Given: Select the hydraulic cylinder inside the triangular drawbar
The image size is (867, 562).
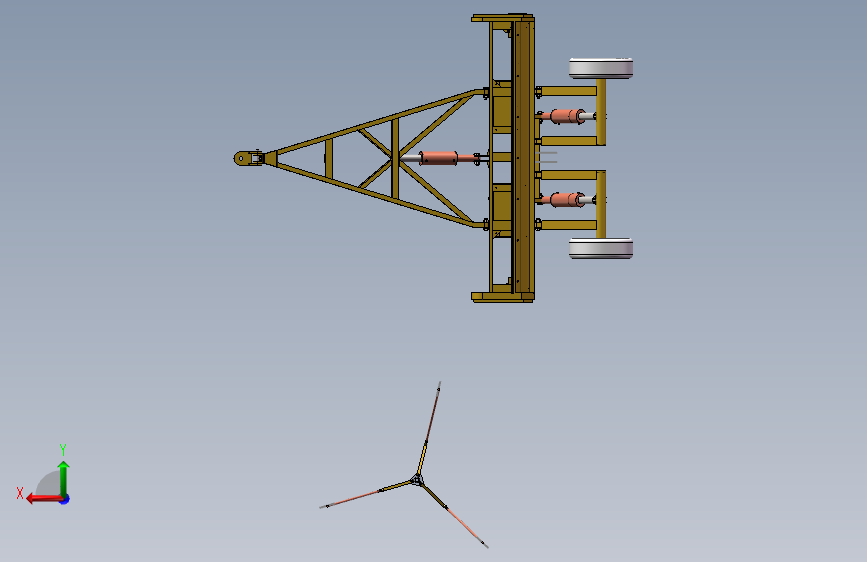Looking at the screenshot, I should [x=440, y=158].
